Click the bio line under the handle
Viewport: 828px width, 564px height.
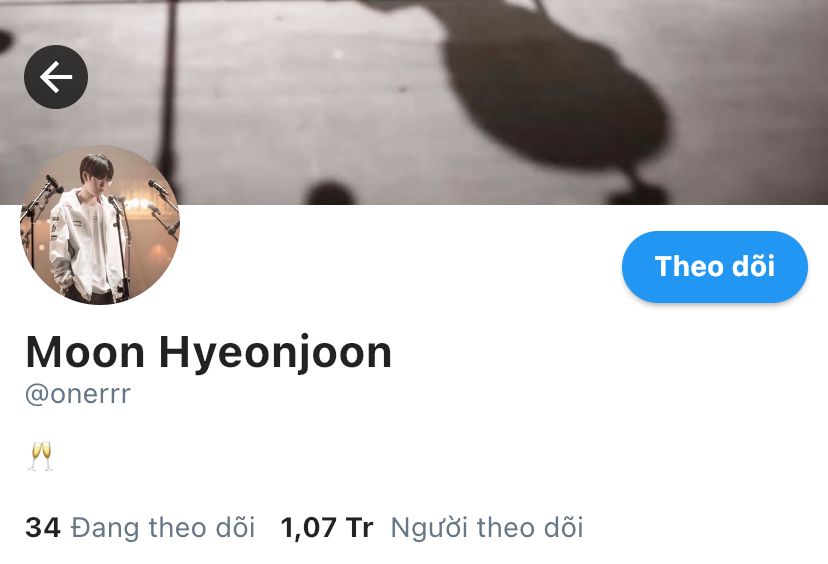[41, 456]
